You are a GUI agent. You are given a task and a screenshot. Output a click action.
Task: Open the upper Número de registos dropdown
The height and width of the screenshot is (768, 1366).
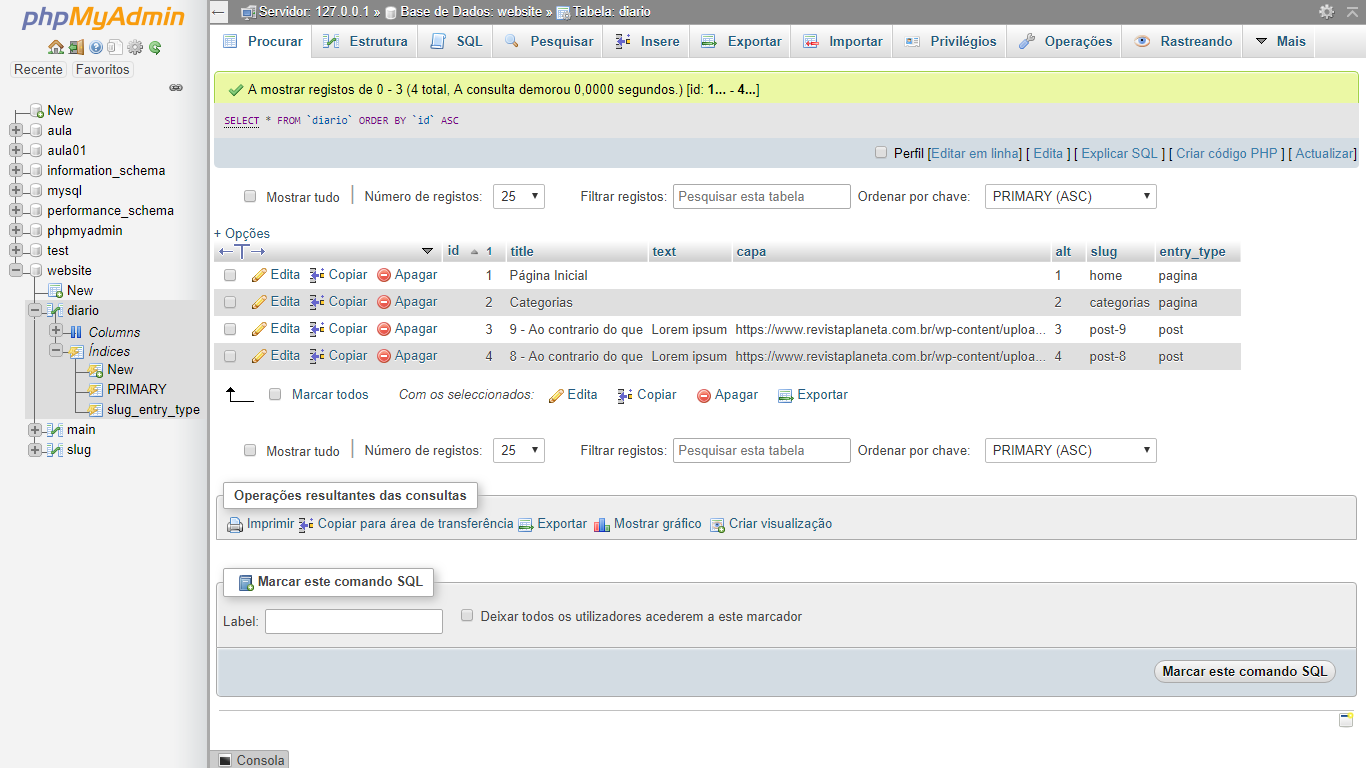519,197
